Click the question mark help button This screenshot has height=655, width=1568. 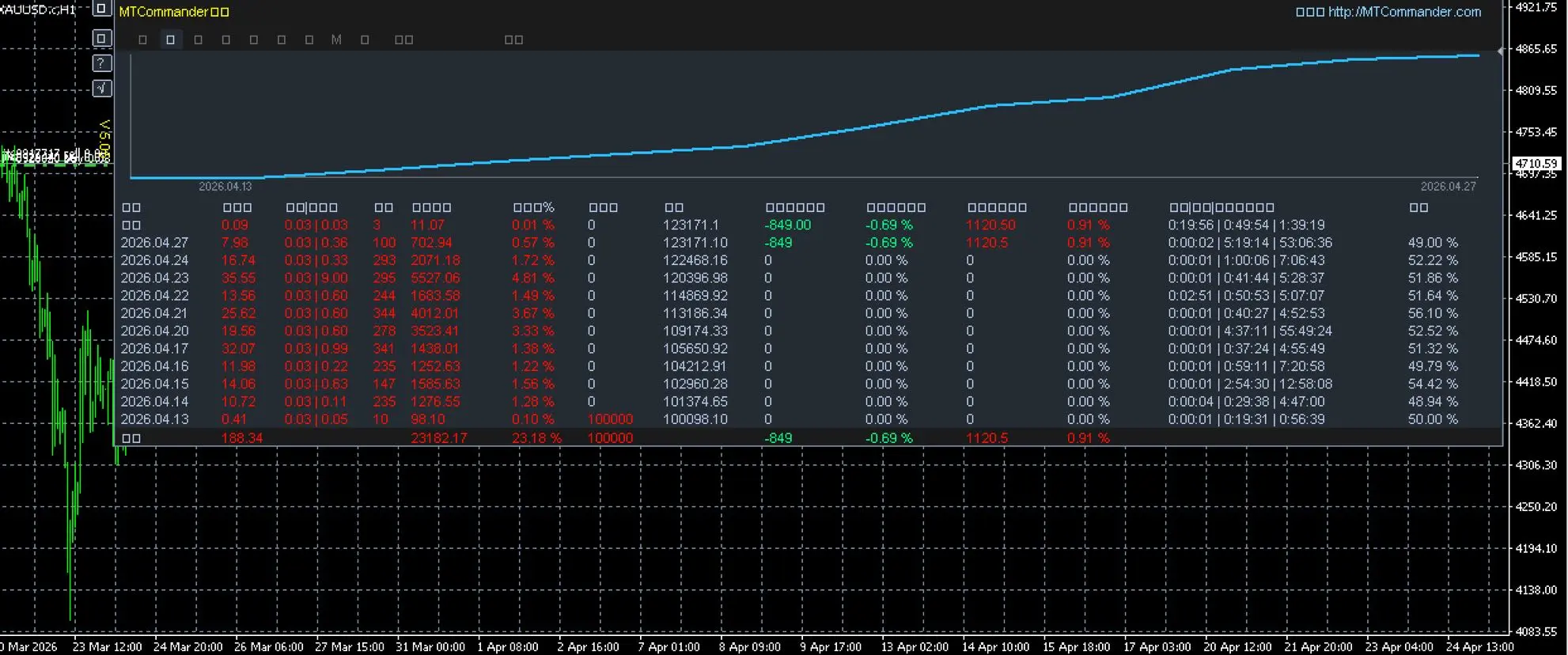click(102, 63)
